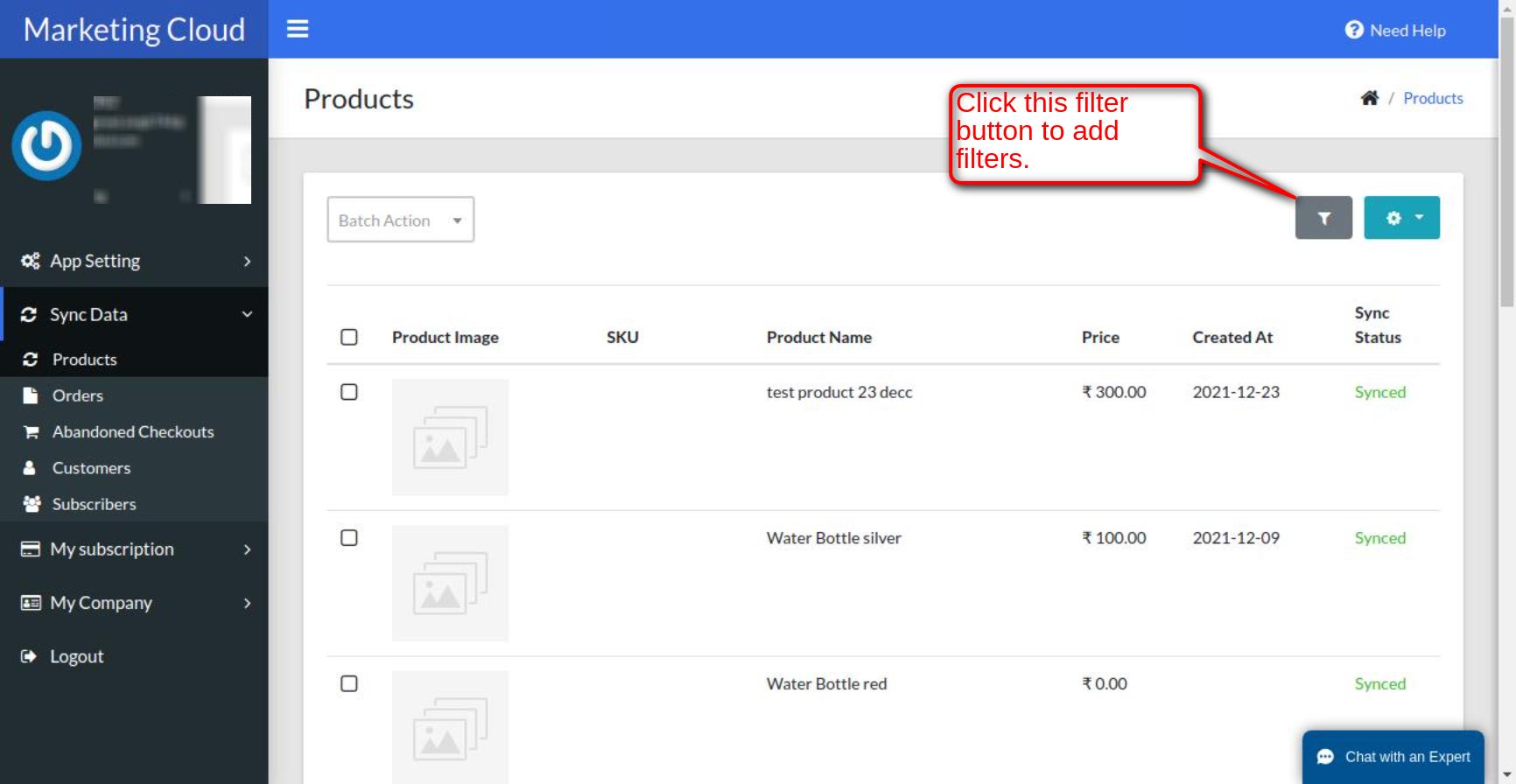Click the date 2021-12-23
The image size is (1516, 784).
[1236, 392]
